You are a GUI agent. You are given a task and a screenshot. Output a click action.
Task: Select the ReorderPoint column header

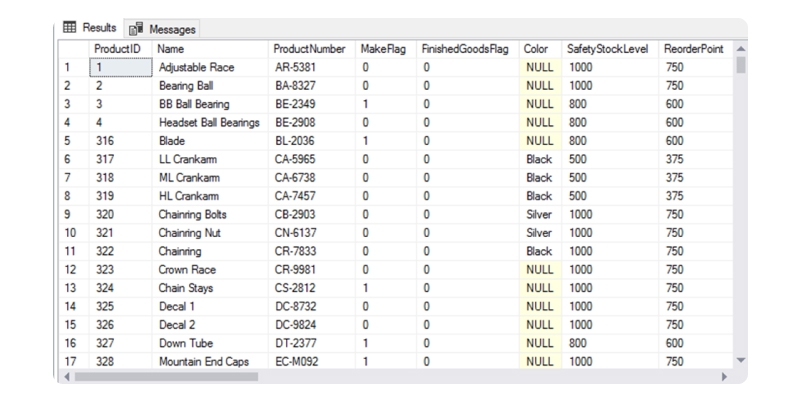[x=693, y=48]
